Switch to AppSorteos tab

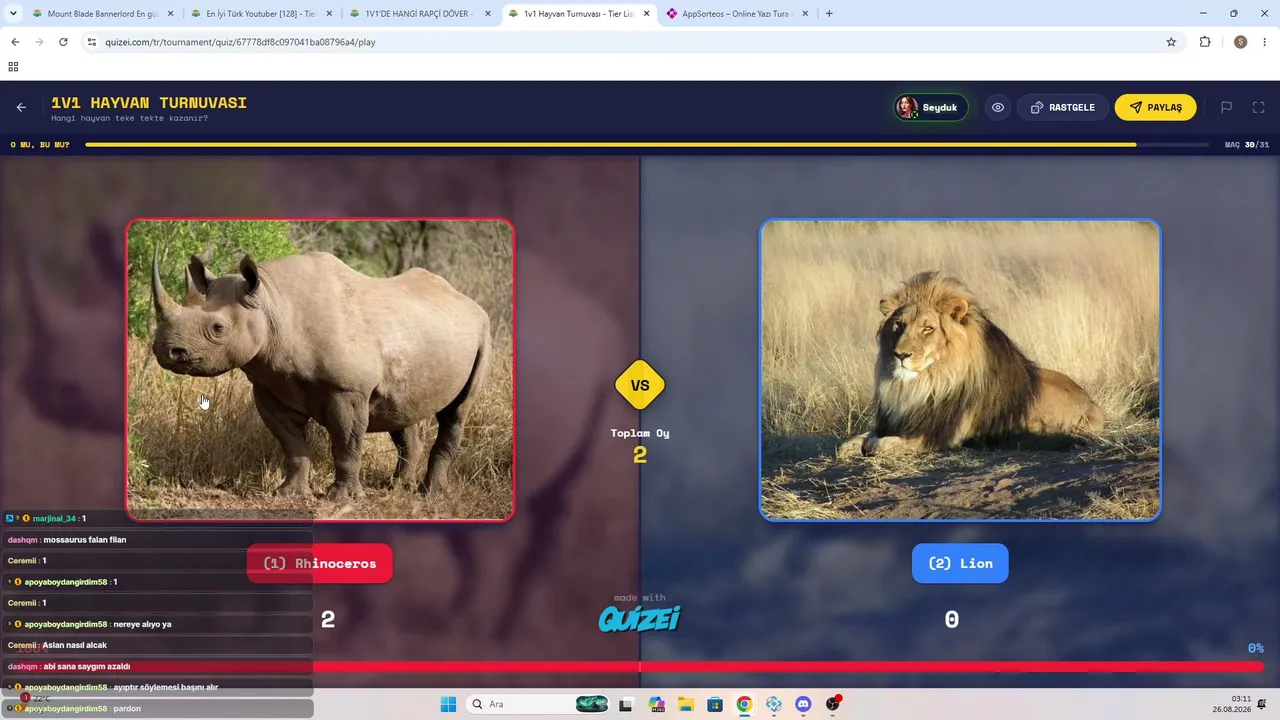pos(735,14)
